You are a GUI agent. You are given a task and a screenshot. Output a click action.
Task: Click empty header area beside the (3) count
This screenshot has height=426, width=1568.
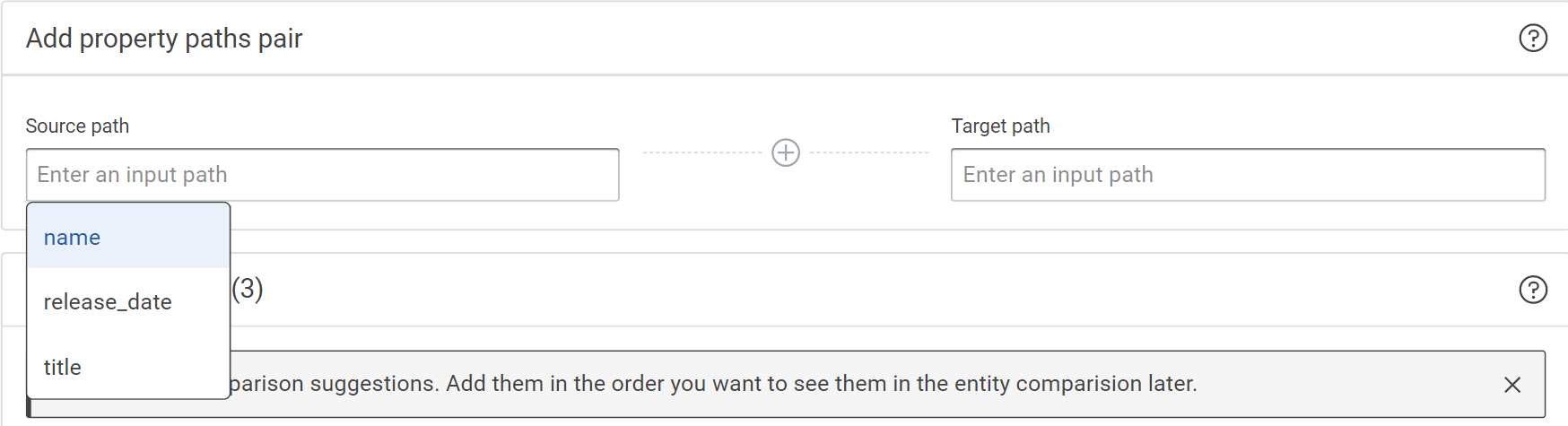(807, 290)
